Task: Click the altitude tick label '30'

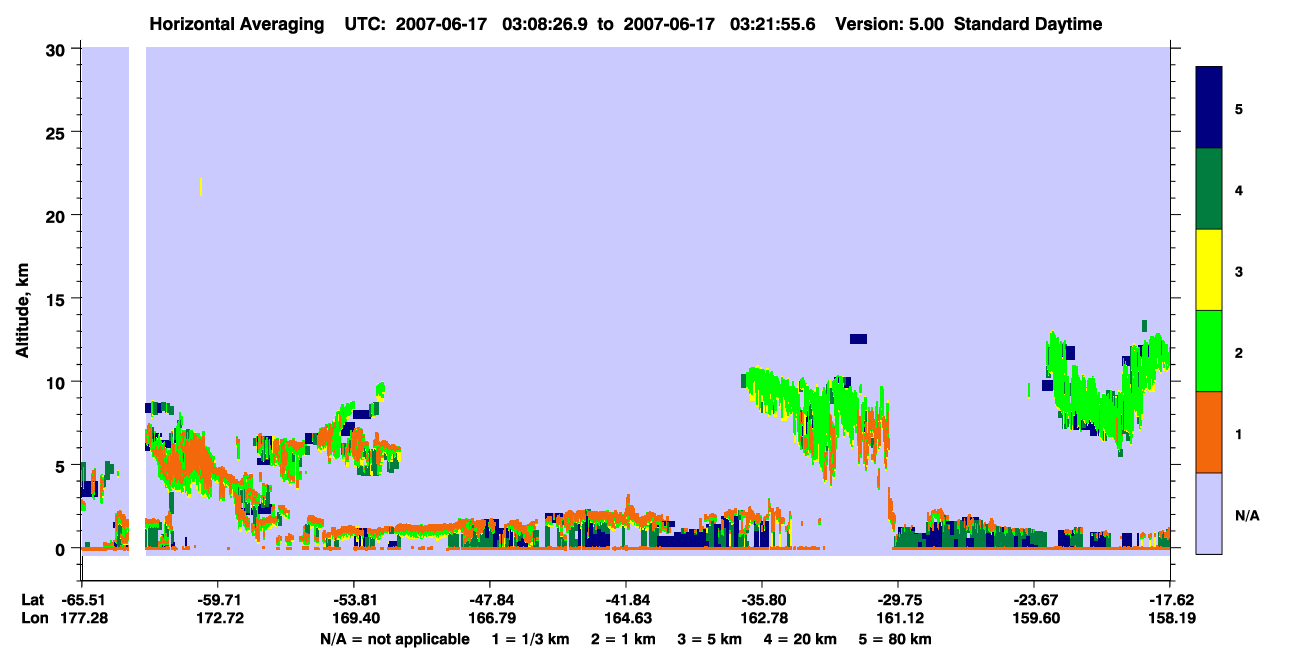Action: [x=58, y=49]
